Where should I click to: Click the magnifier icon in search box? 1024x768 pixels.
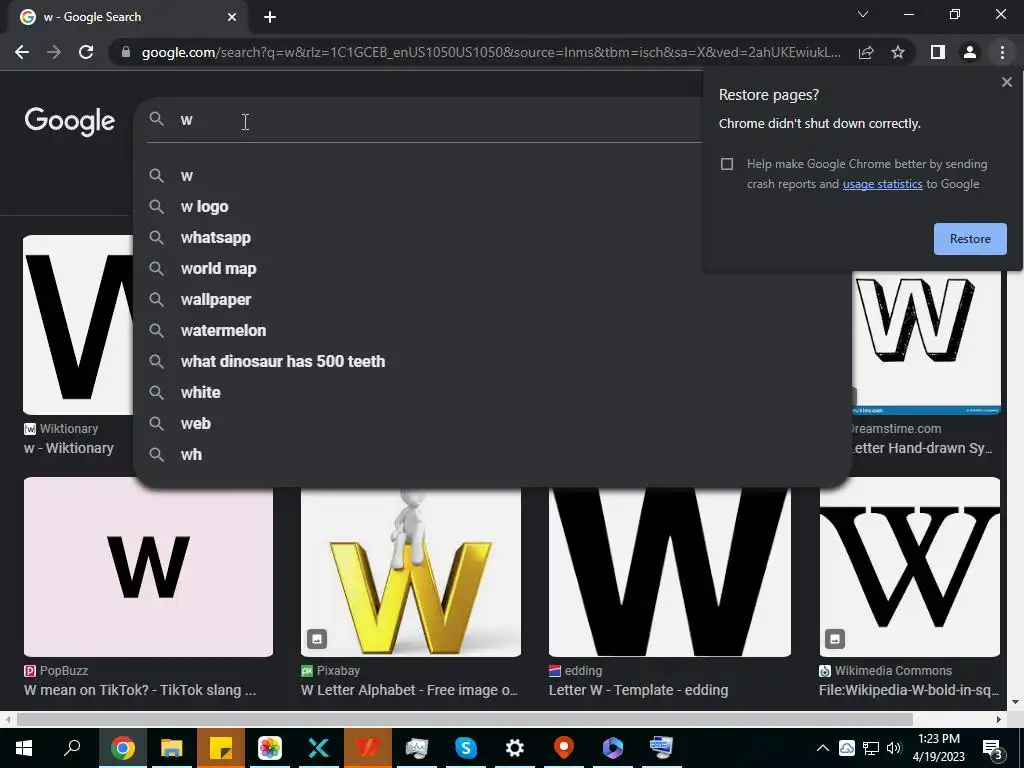pos(156,120)
